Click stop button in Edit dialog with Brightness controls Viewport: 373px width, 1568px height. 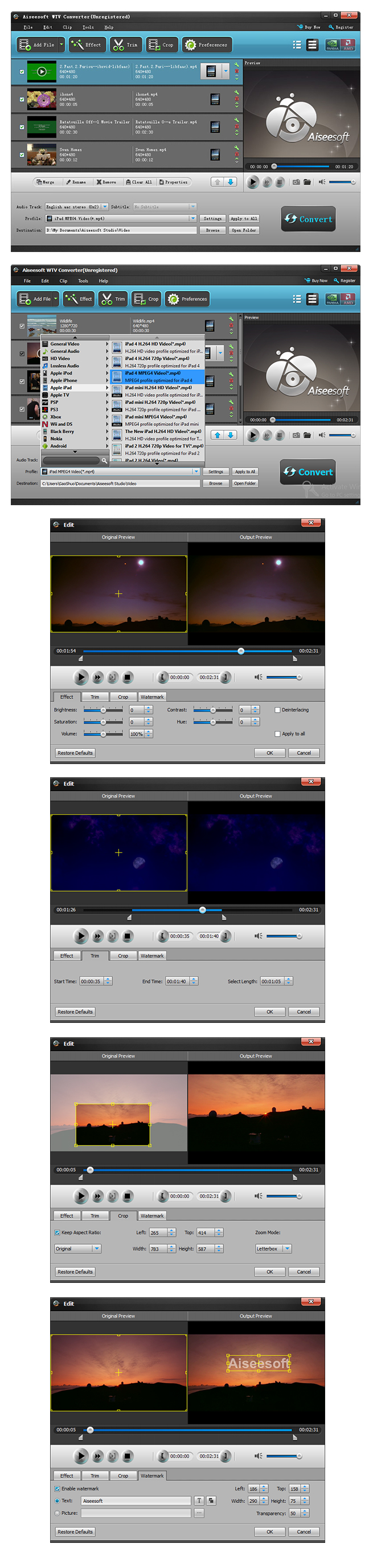pyautogui.click(x=128, y=677)
